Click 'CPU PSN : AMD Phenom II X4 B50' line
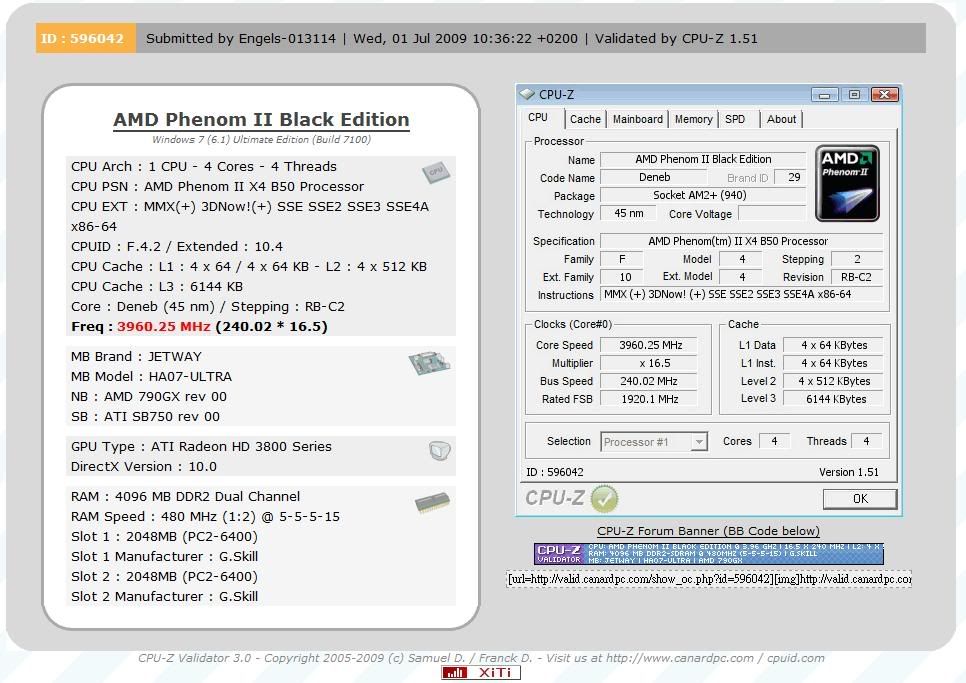This screenshot has height=683, width=966. 217,186
